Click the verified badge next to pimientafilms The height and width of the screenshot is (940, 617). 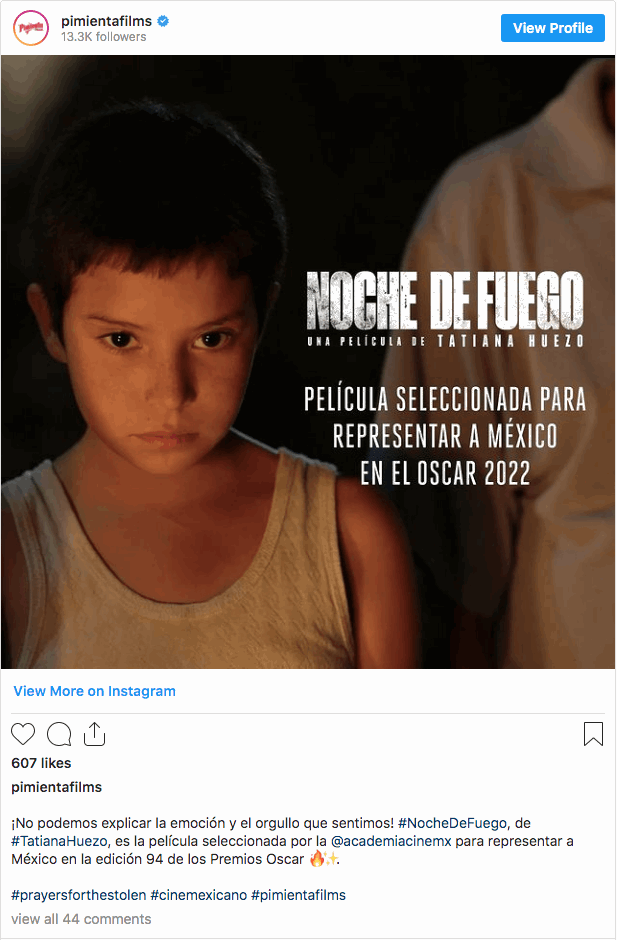point(163,21)
